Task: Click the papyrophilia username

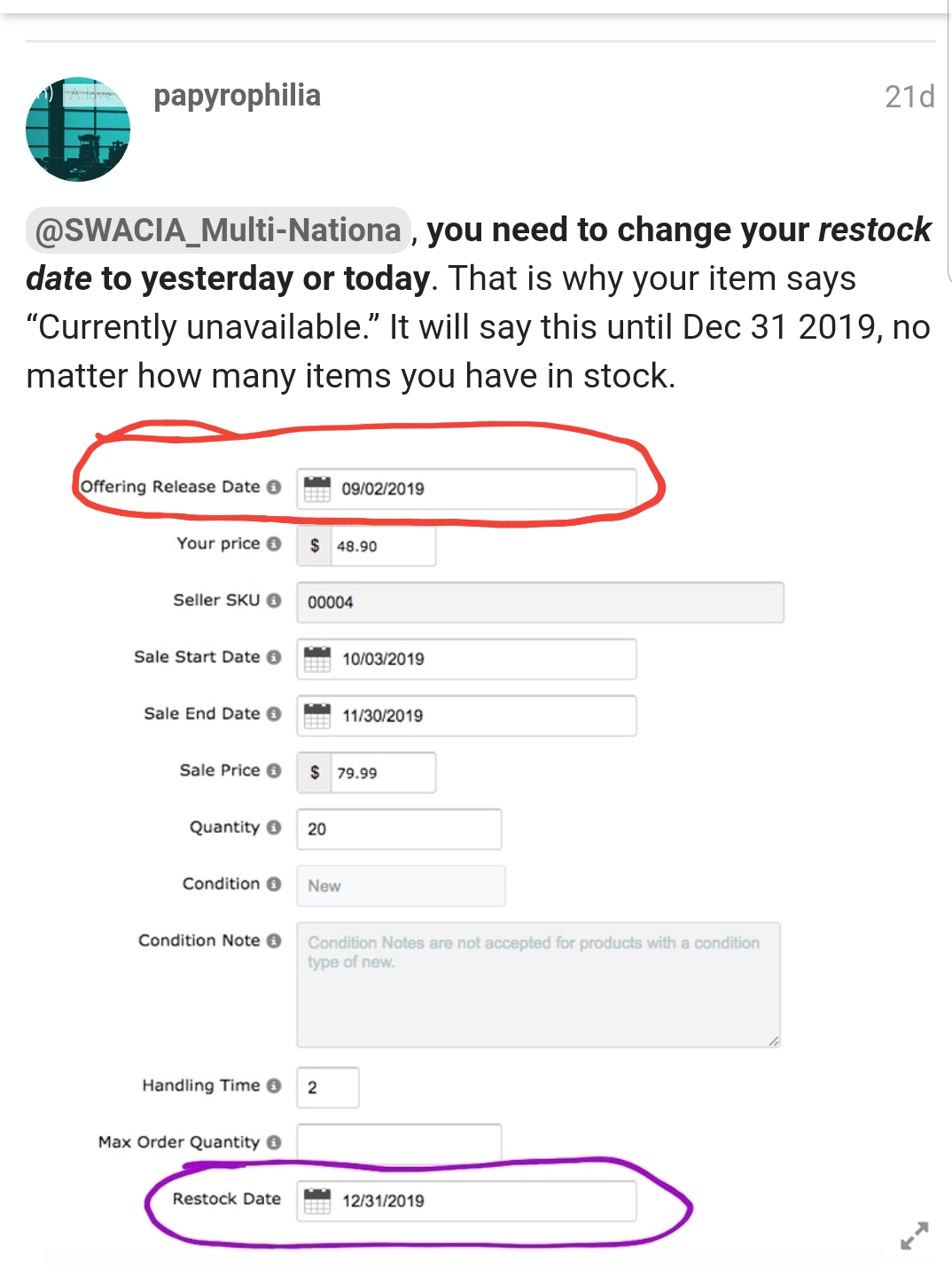Action: (237, 96)
